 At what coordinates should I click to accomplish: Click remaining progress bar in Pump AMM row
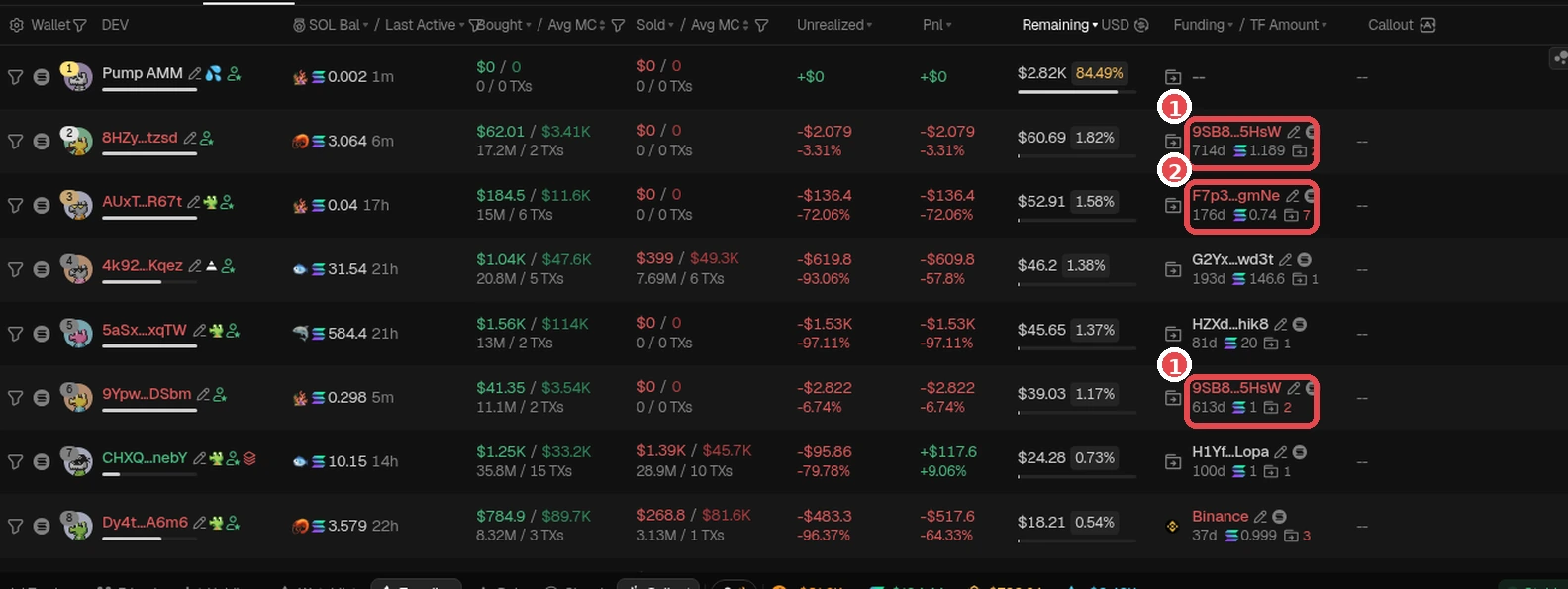pyautogui.click(x=1076, y=92)
